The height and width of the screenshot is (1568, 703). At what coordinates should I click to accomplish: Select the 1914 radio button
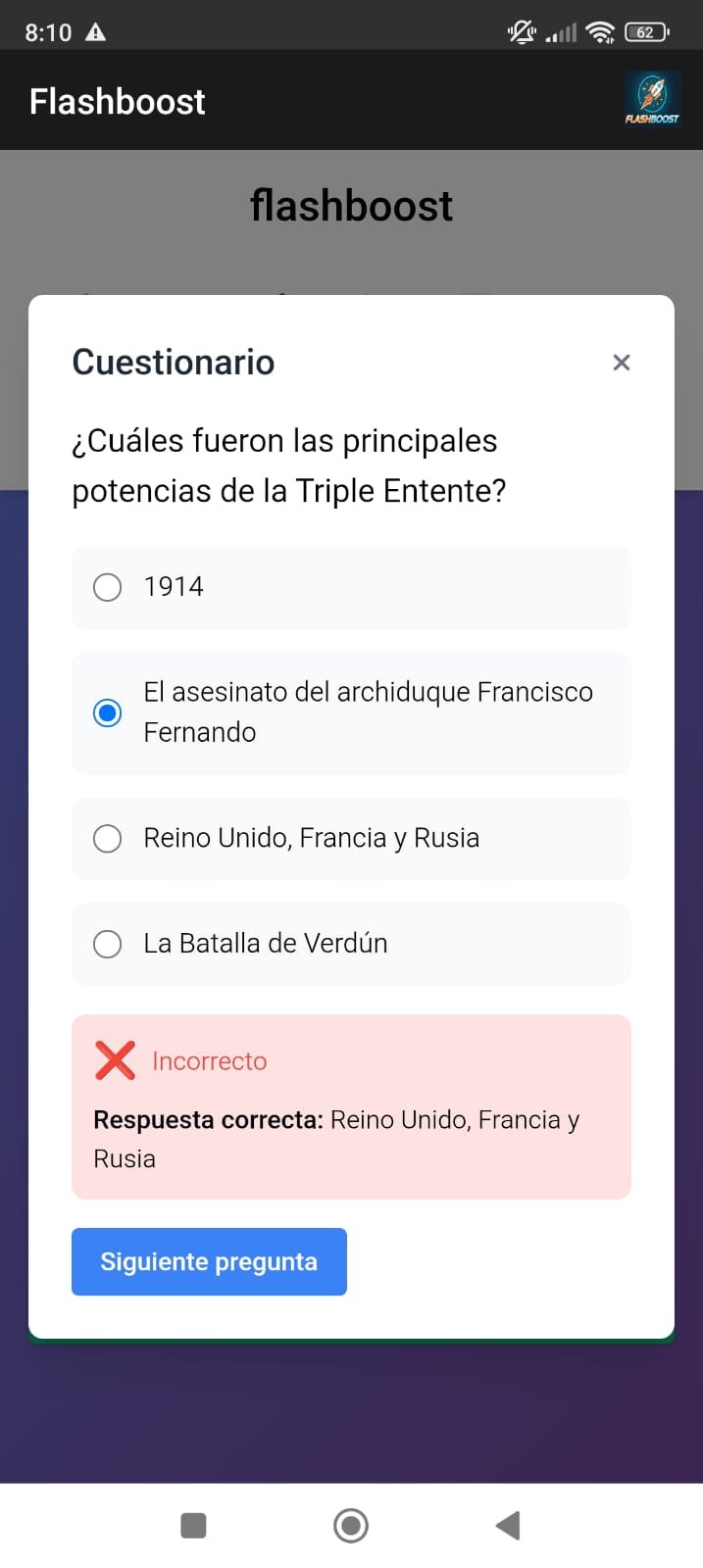click(107, 587)
